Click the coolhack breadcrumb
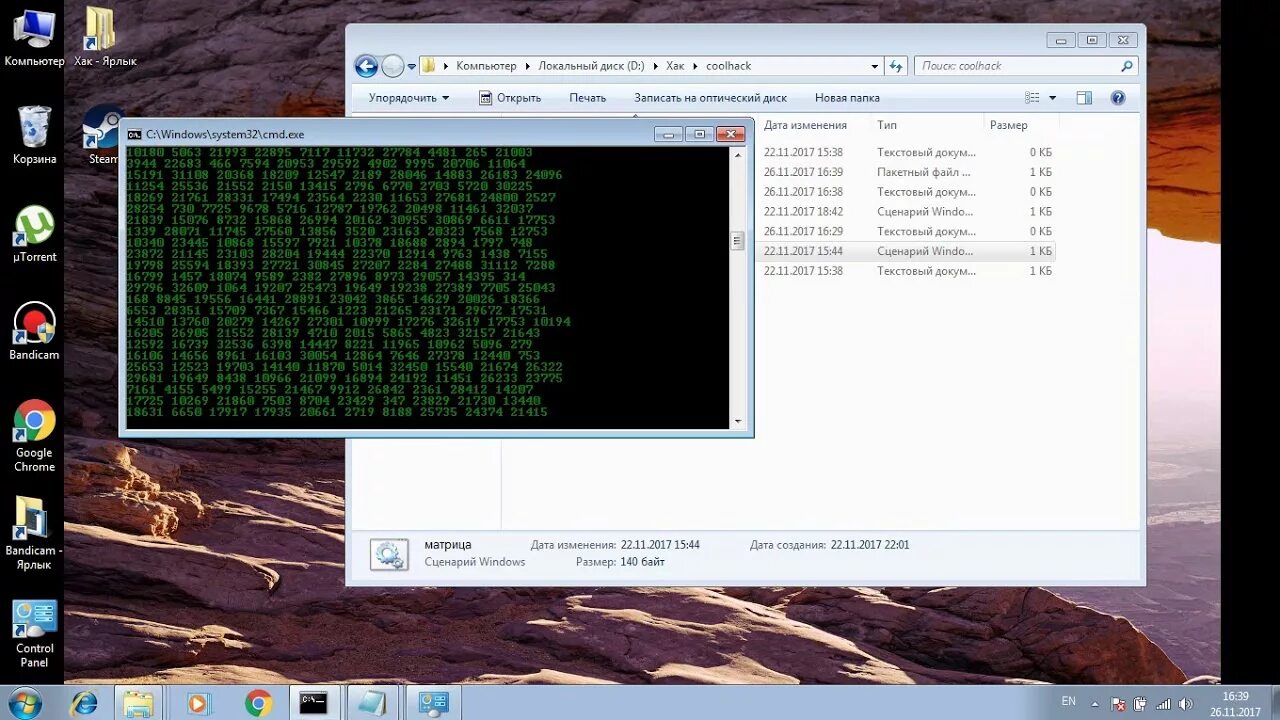 click(728, 66)
